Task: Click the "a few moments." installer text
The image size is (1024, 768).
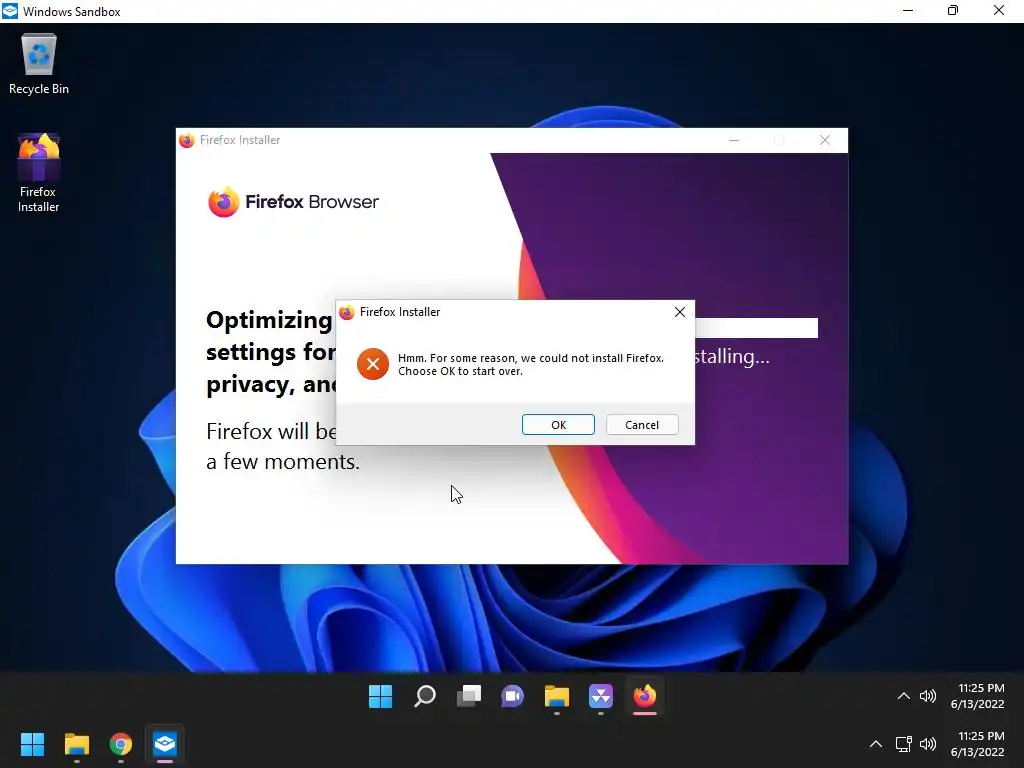Action: [x=283, y=462]
